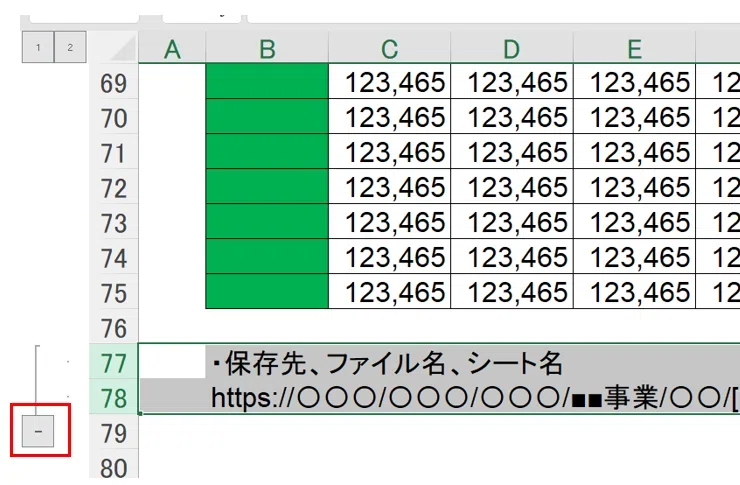
Task: Click cell A77 white cell
Action: click(x=172, y=362)
